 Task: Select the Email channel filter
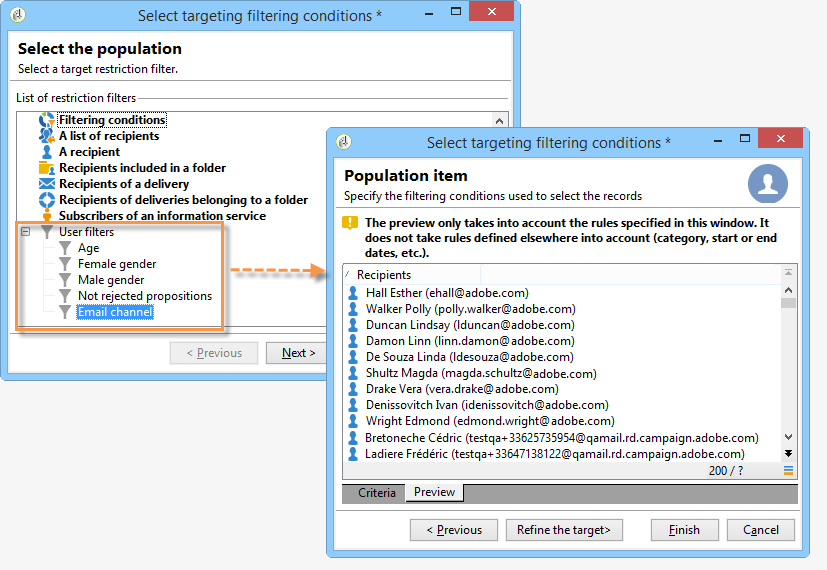115,312
